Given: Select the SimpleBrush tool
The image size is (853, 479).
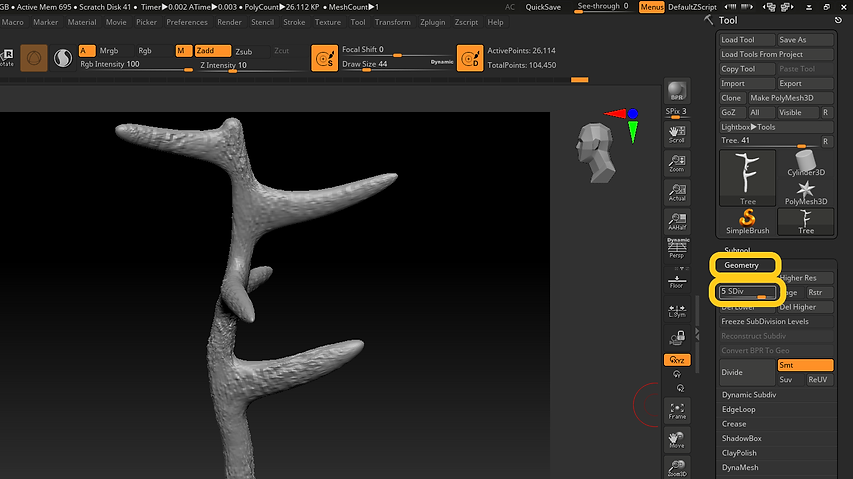Looking at the screenshot, I should pos(747,222).
